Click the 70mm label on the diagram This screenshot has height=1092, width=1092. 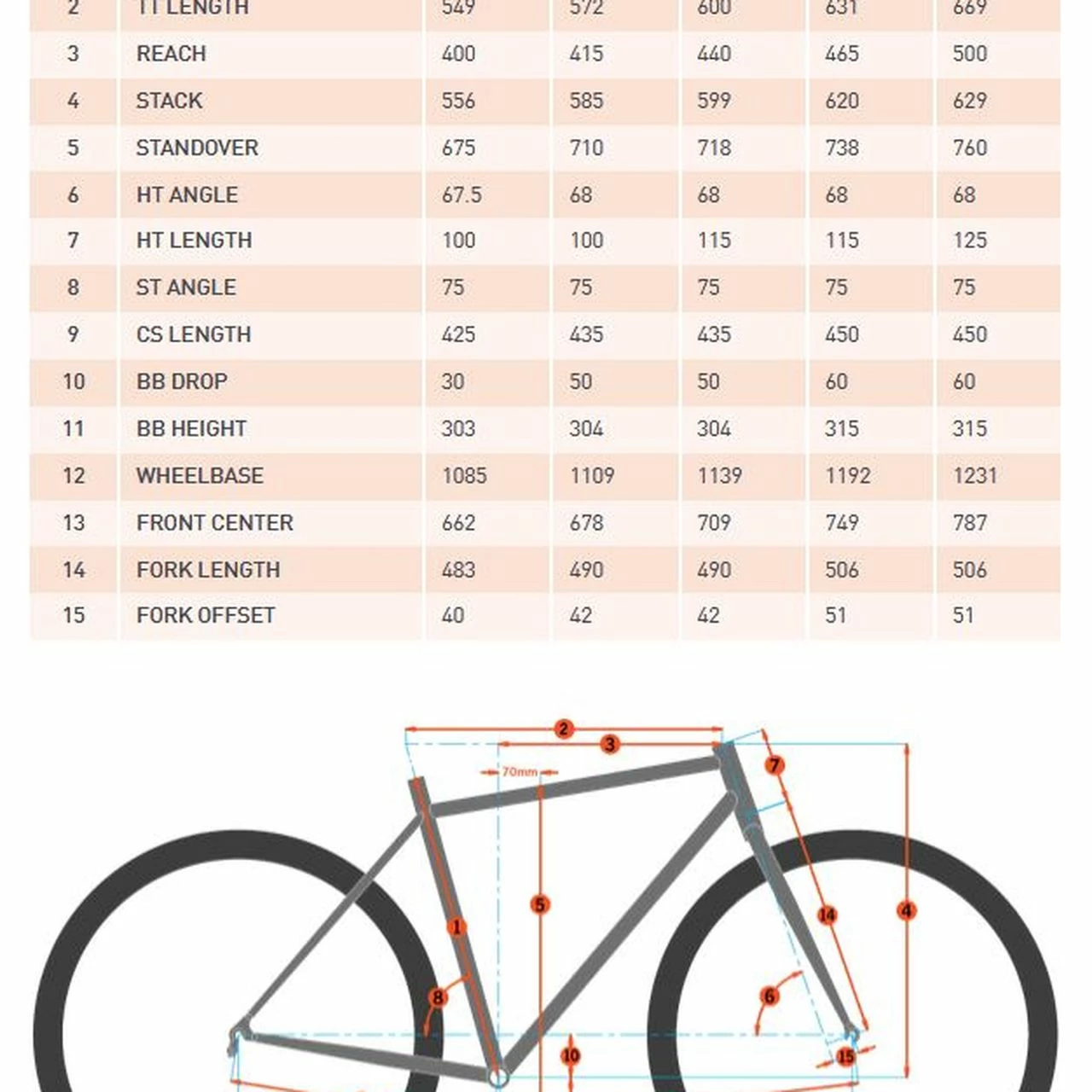tap(519, 772)
